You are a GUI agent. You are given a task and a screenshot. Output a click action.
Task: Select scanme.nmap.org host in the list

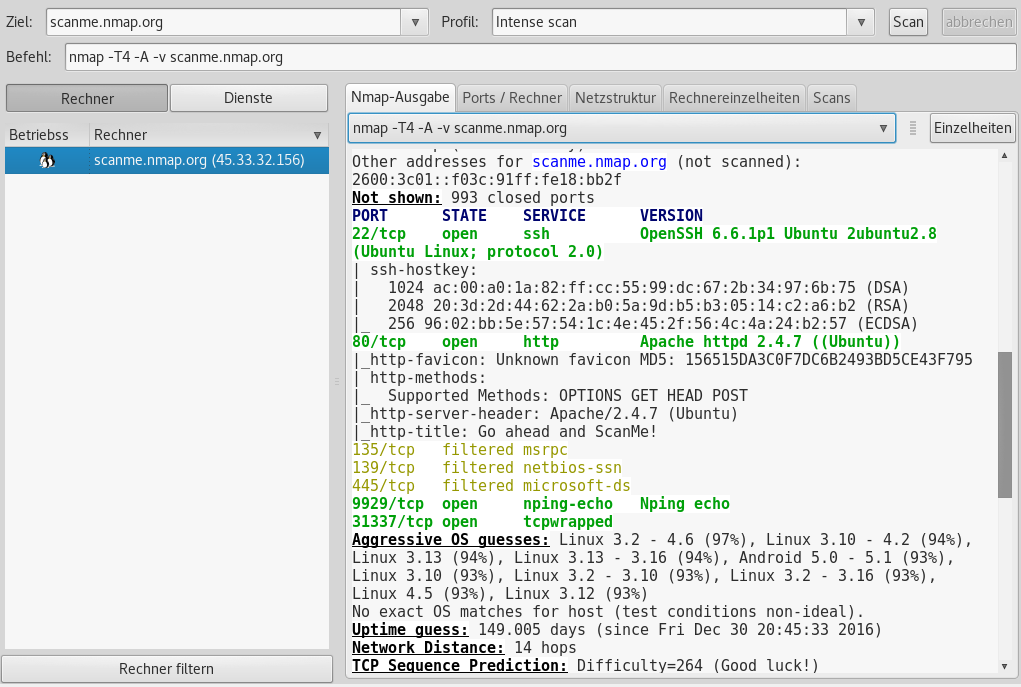pos(198,160)
